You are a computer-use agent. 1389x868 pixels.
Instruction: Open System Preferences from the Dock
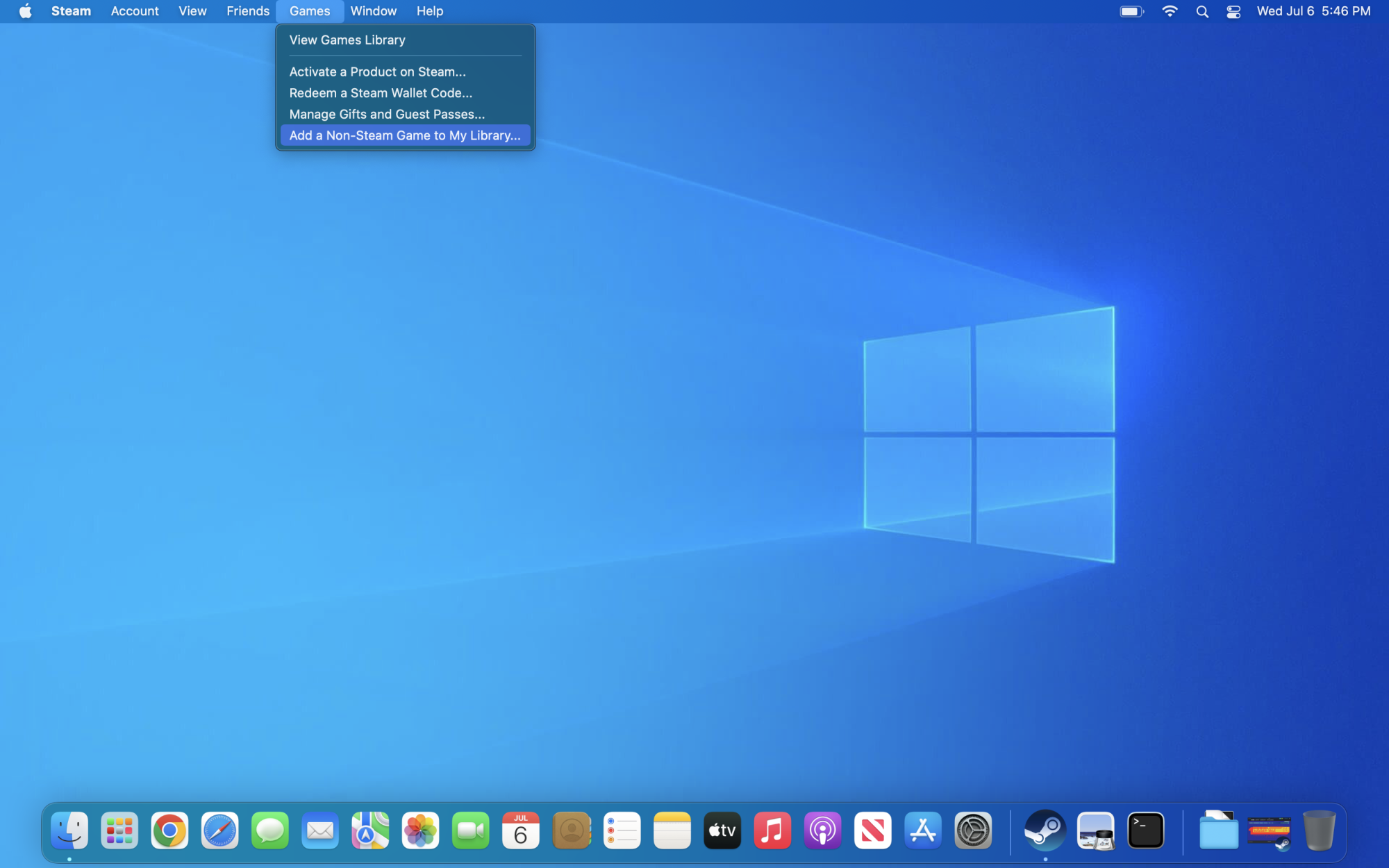973,831
